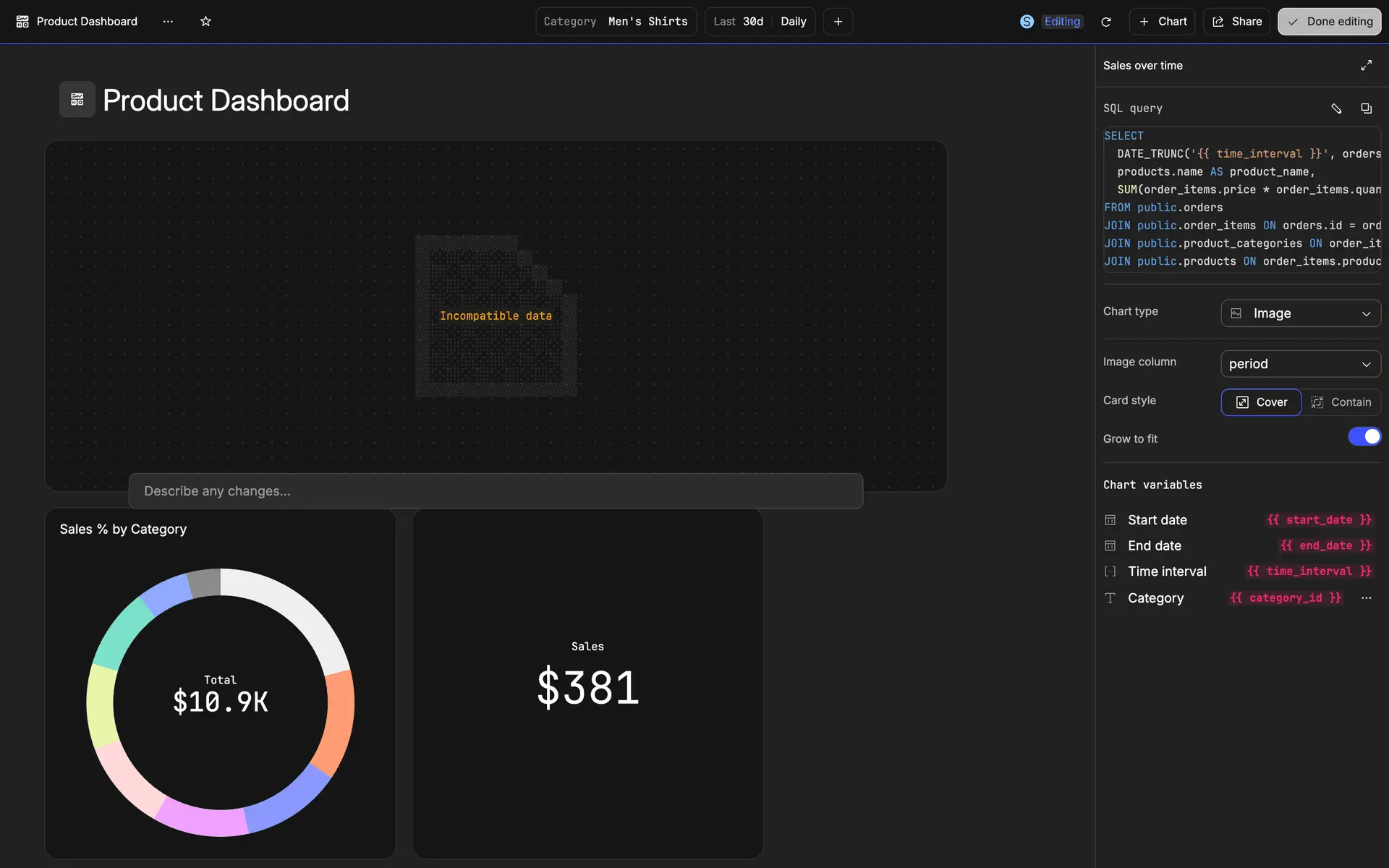Change the Category Men's Shirts filter
1389x868 pixels.
pos(616,22)
